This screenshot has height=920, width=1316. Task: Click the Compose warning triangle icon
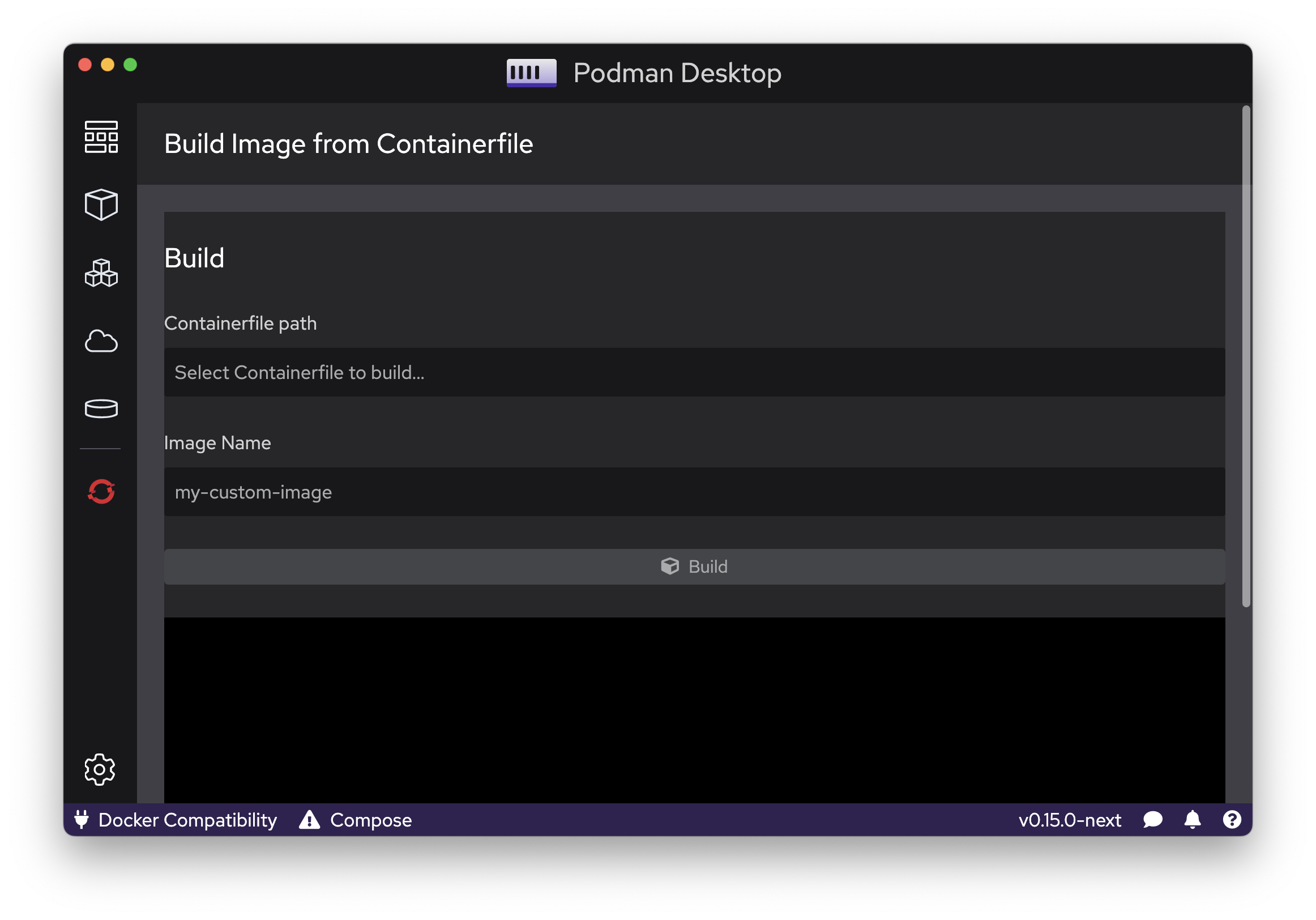point(310,820)
